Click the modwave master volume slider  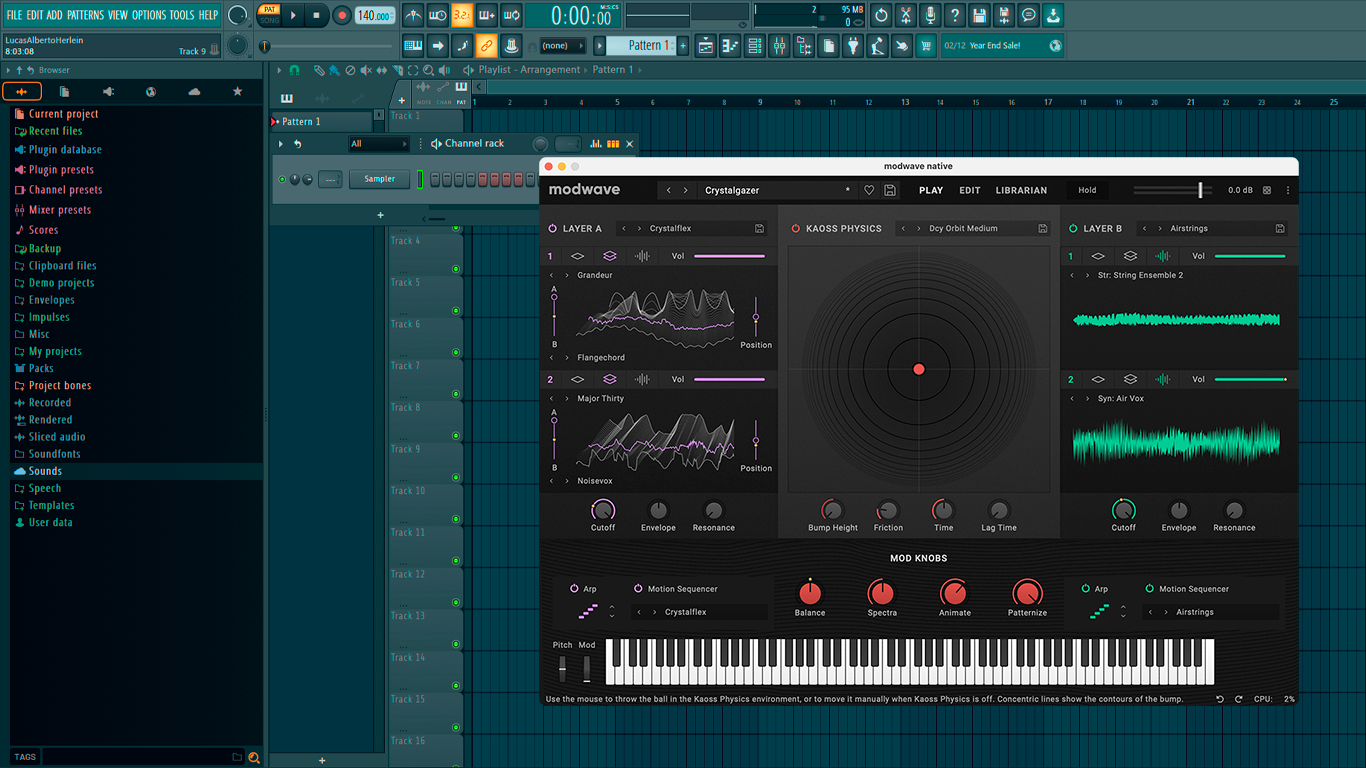(1173, 190)
